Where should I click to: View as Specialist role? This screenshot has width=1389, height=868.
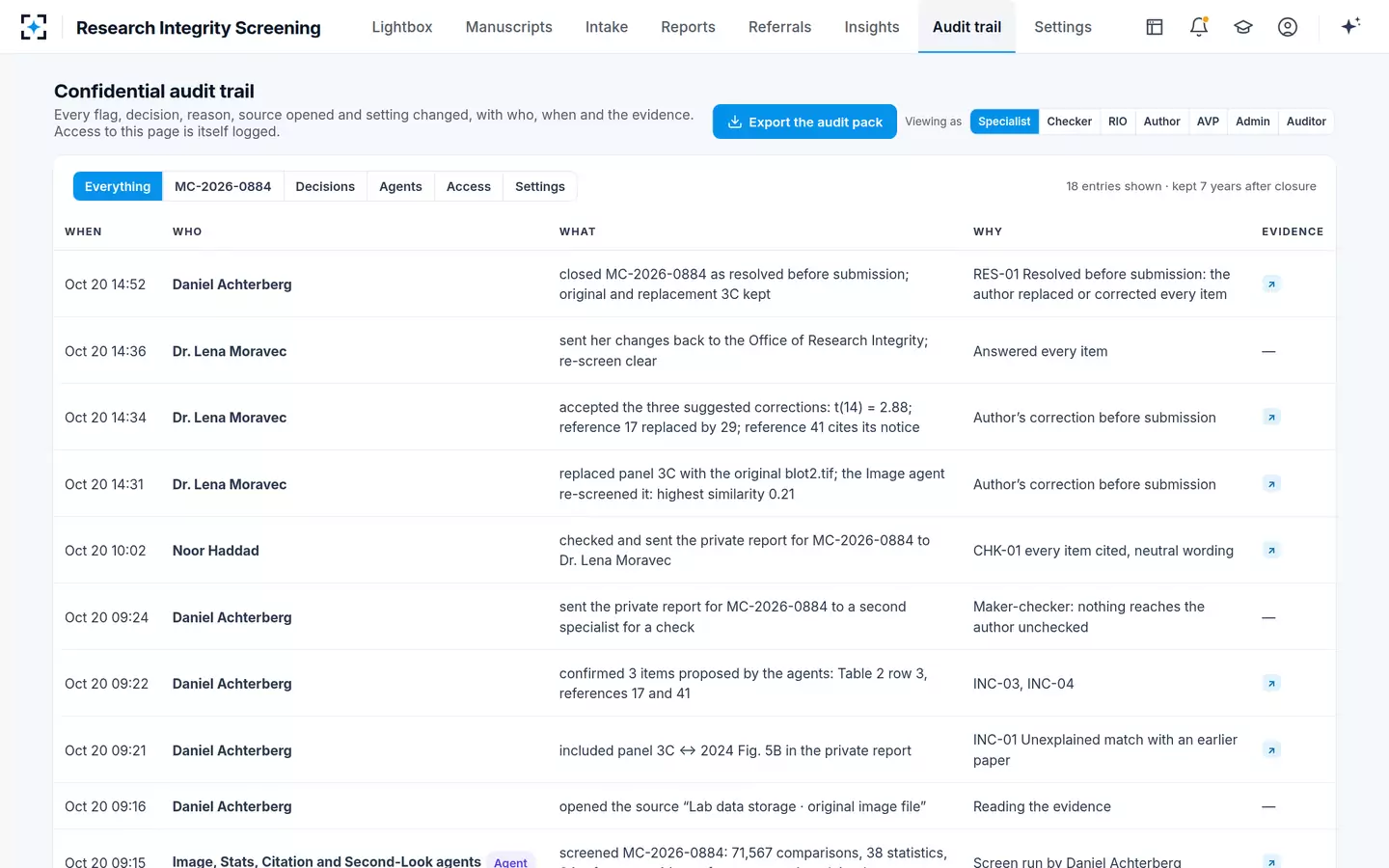point(1004,122)
